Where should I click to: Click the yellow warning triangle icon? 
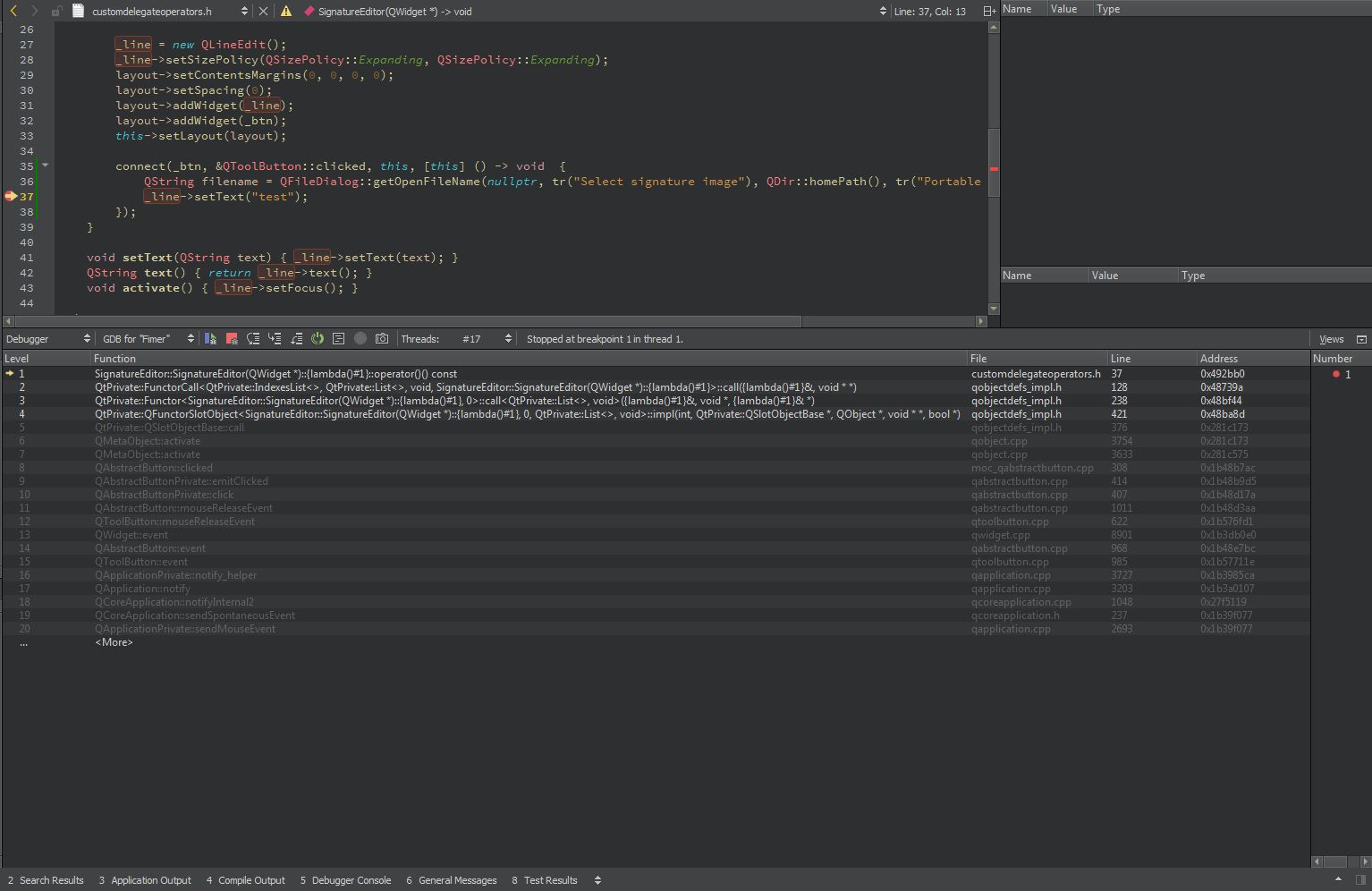pyautogui.click(x=286, y=12)
